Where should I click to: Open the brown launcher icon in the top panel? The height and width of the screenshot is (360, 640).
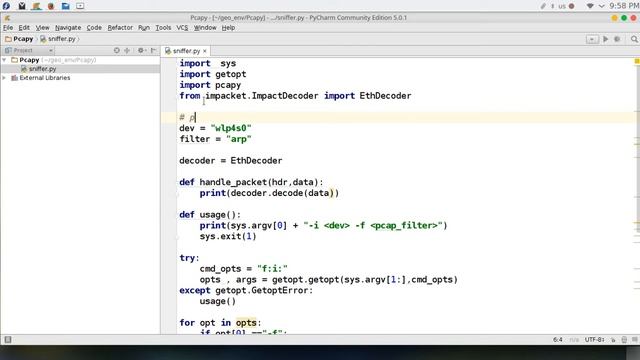[51, 6]
